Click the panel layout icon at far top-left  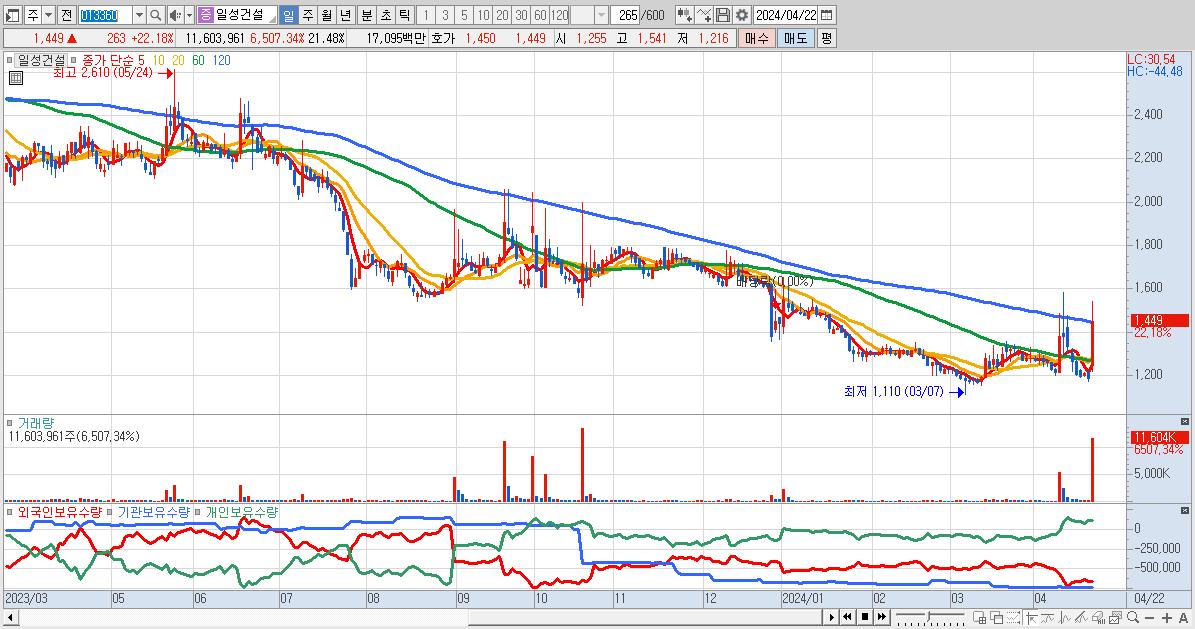click(x=12, y=14)
